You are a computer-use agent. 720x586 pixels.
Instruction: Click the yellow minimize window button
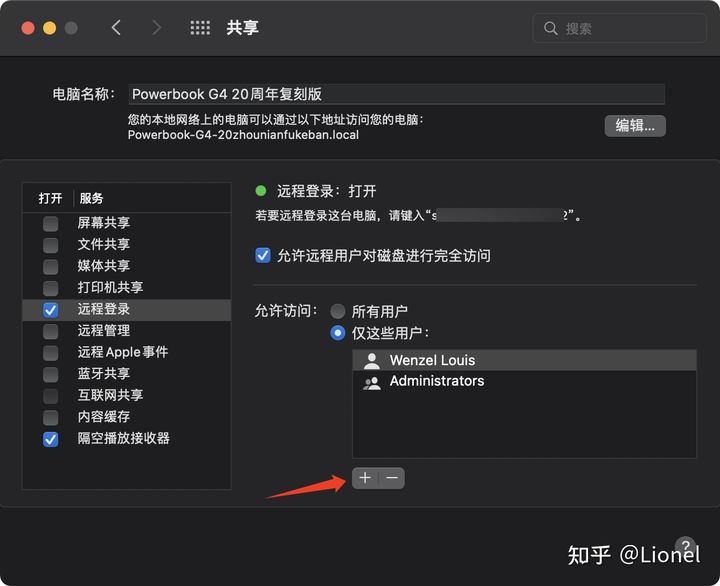[49, 28]
